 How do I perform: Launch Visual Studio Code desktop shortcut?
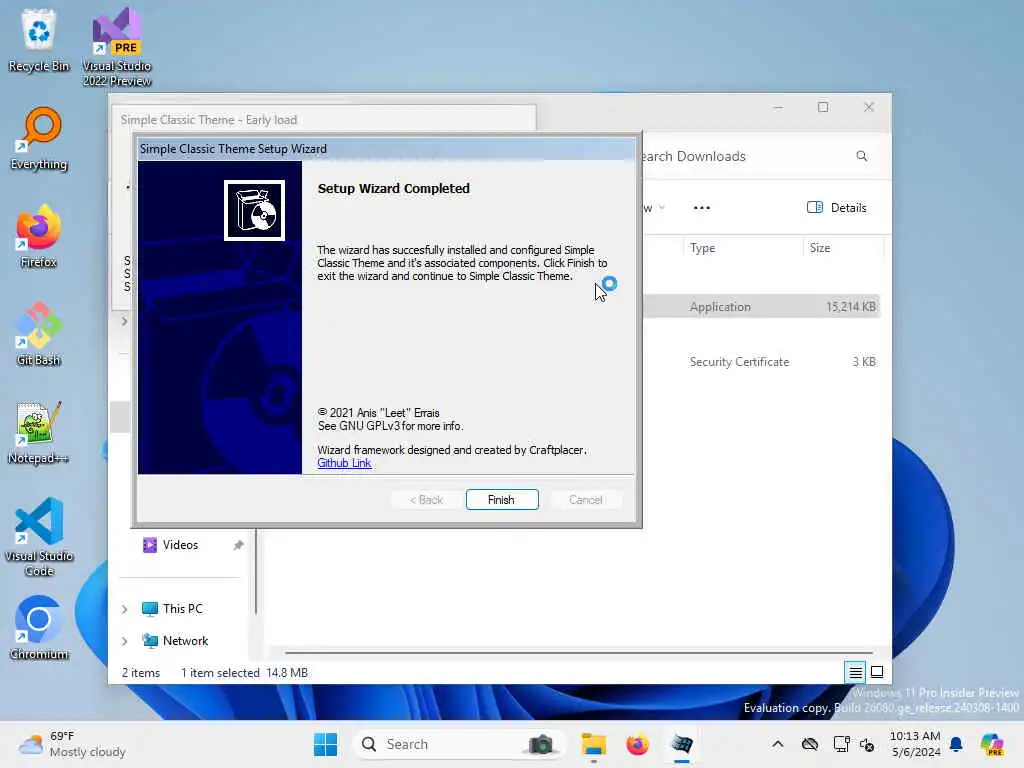coord(39,537)
